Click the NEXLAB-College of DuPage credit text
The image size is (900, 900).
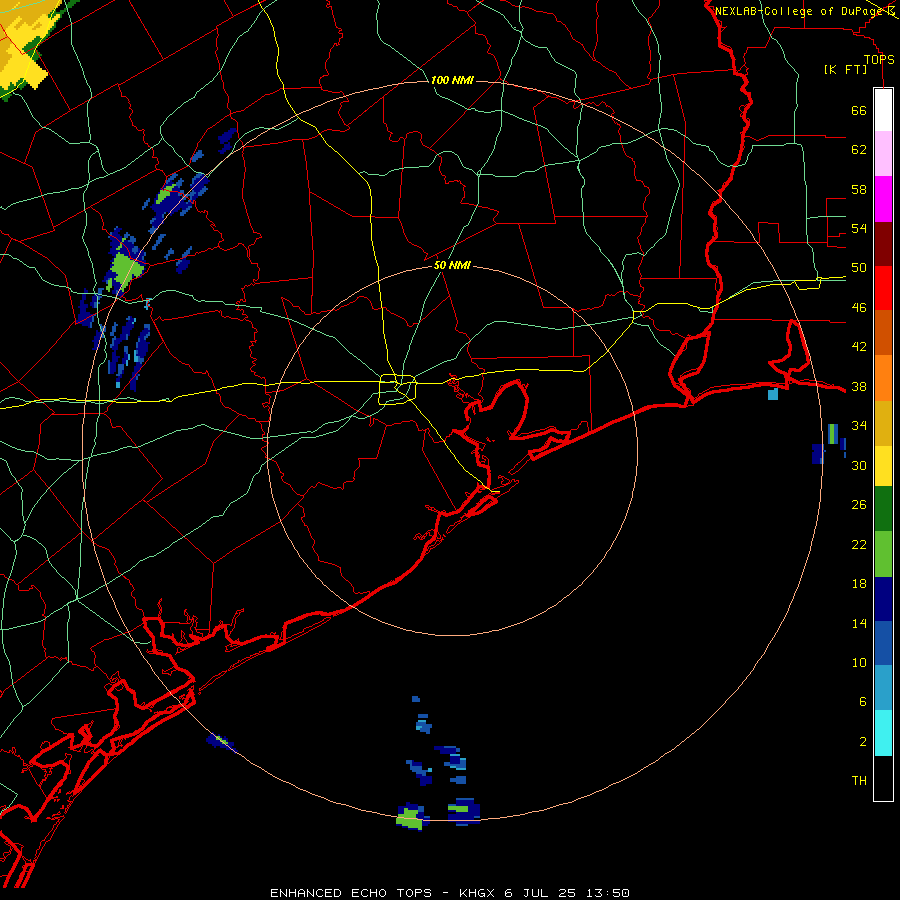(x=801, y=11)
